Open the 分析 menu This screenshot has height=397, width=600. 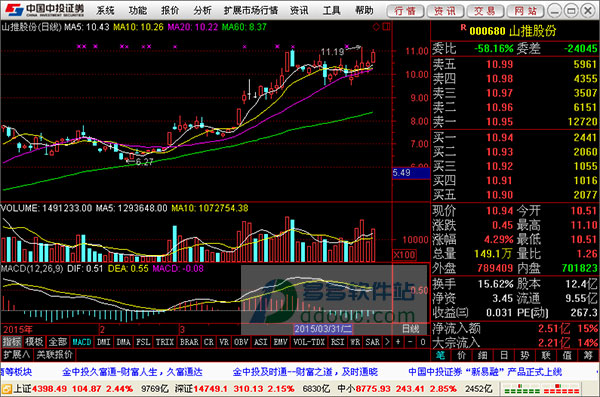tap(202, 10)
